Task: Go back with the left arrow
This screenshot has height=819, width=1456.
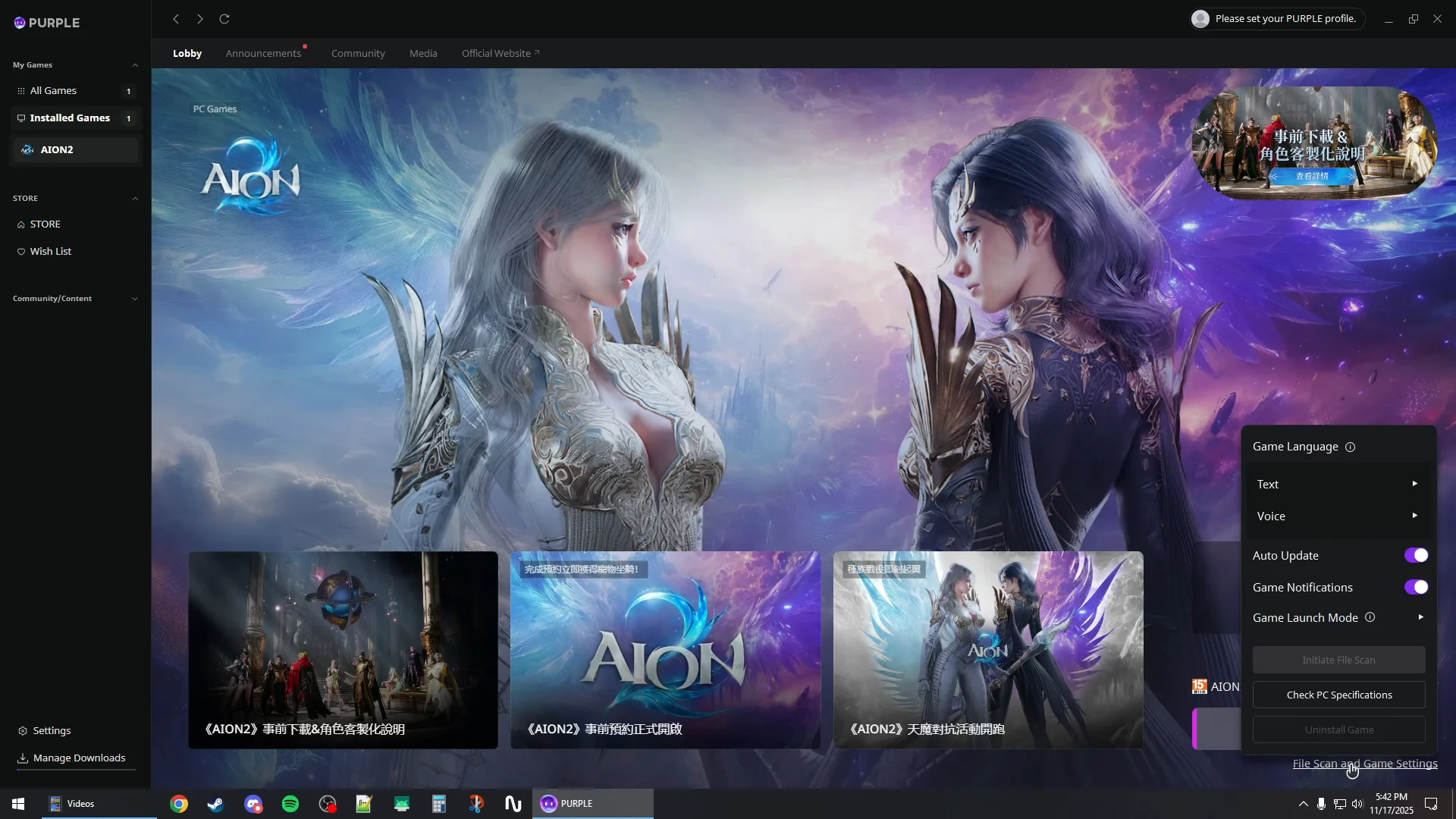Action: [176, 19]
